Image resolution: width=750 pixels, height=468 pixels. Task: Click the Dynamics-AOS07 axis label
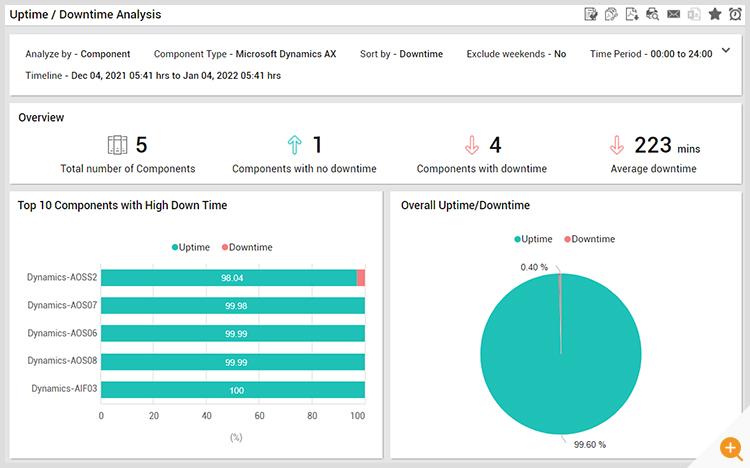point(62,305)
